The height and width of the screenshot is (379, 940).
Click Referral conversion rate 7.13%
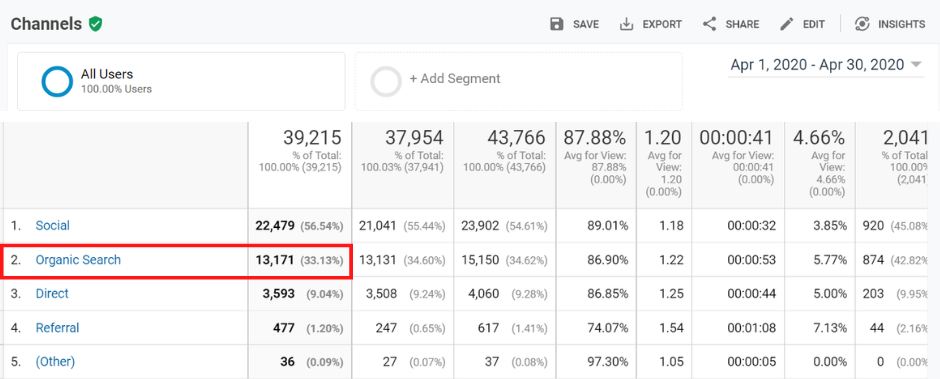pyautogui.click(x=830, y=328)
